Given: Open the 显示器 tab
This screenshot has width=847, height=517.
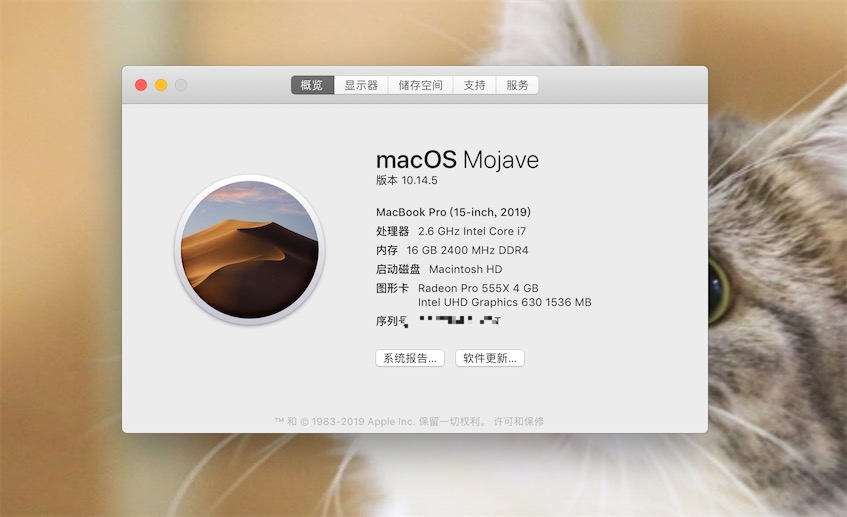Looking at the screenshot, I should 361,85.
